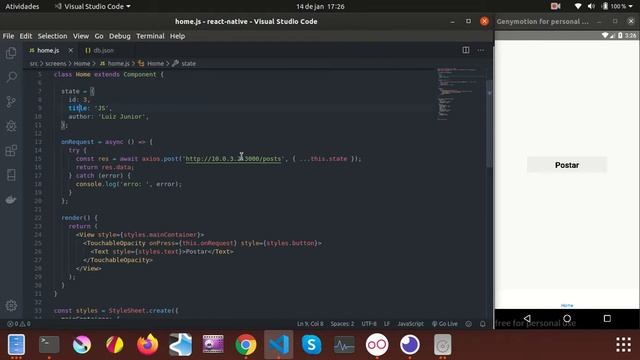Viewport: 640px width, 360px height.
Task: Open notifications bell in status bar
Action: point(483,324)
